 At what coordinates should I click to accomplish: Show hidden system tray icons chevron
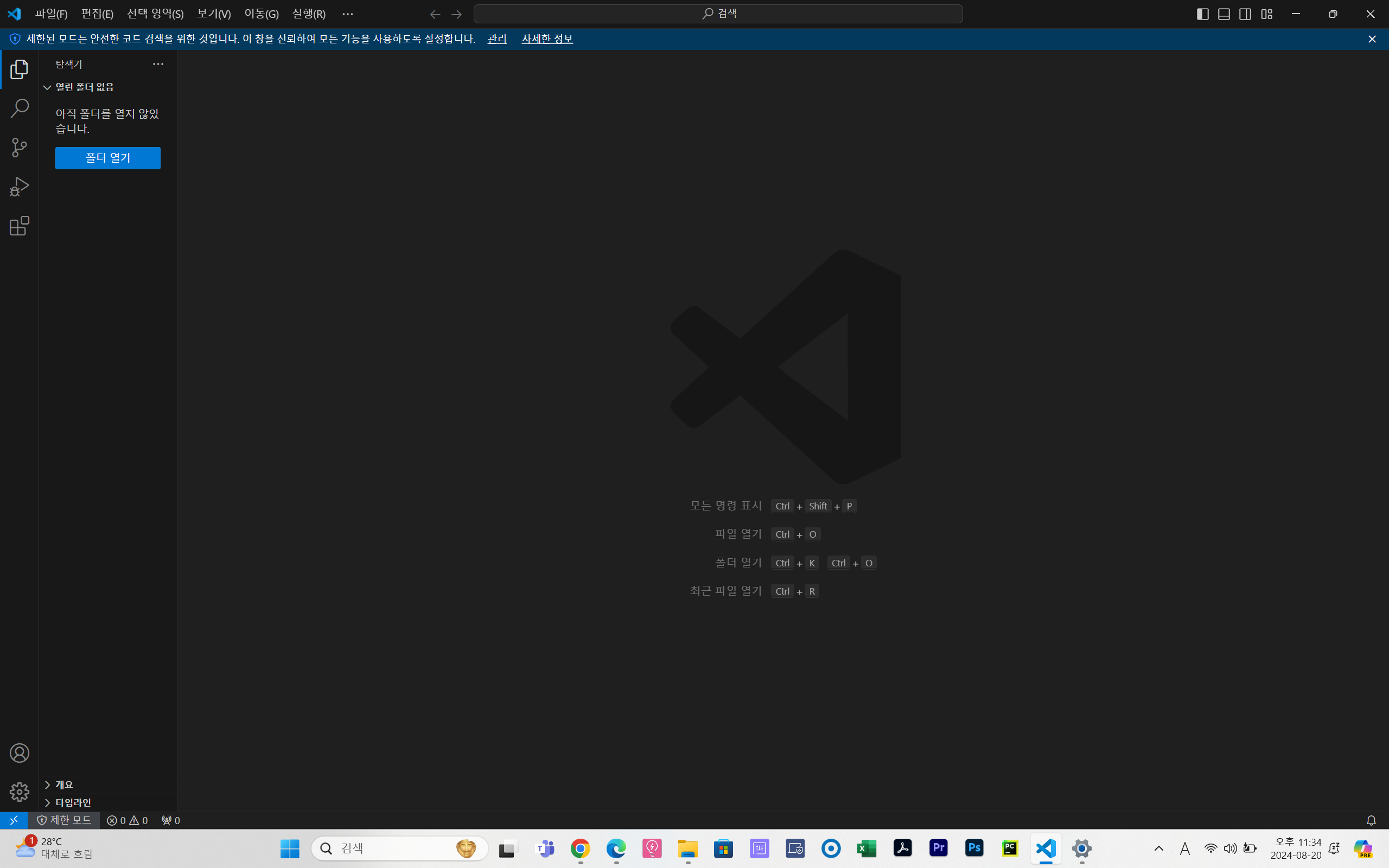click(x=1159, y=848)
